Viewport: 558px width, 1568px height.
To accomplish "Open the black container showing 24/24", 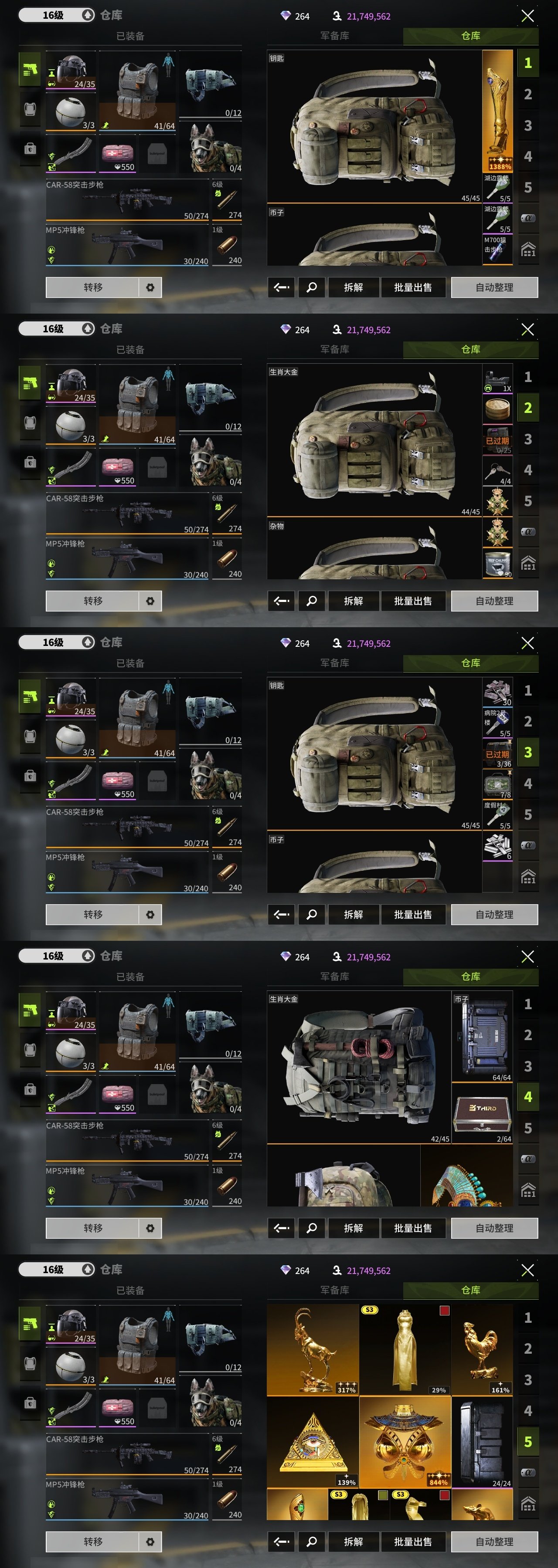I will (482, 1442).
